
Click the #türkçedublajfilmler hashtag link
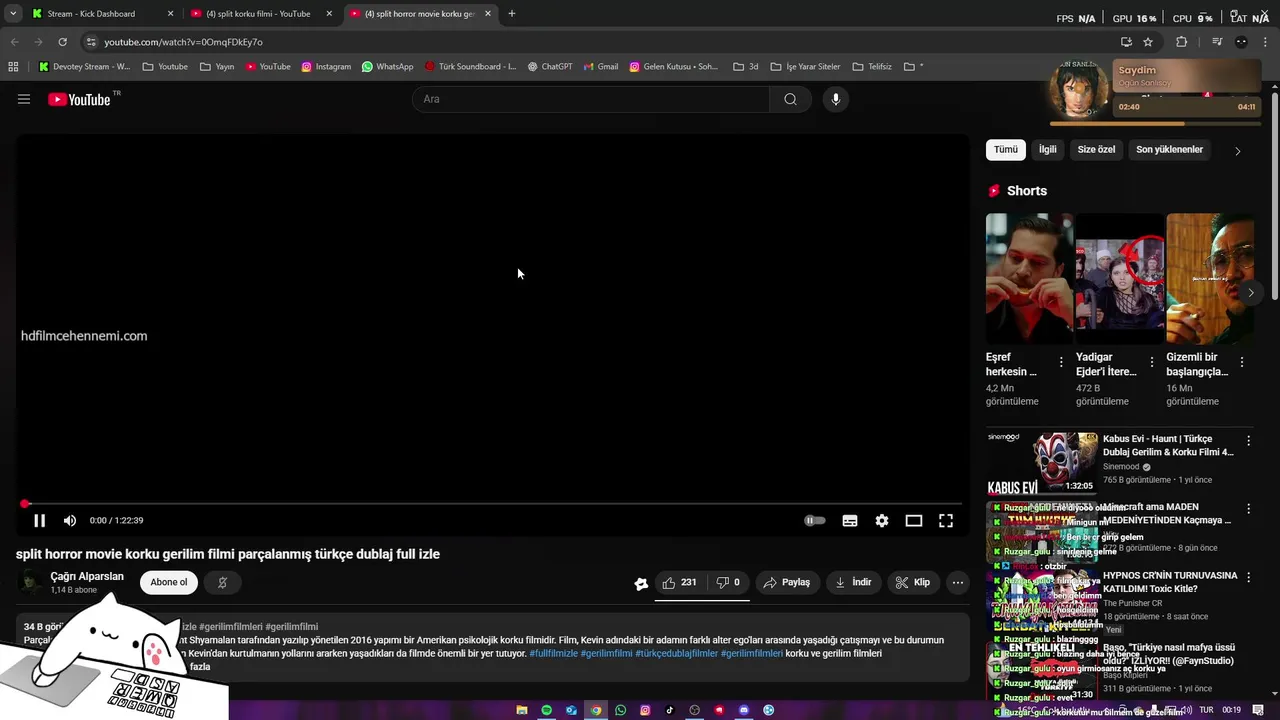[x=676, y=653]
